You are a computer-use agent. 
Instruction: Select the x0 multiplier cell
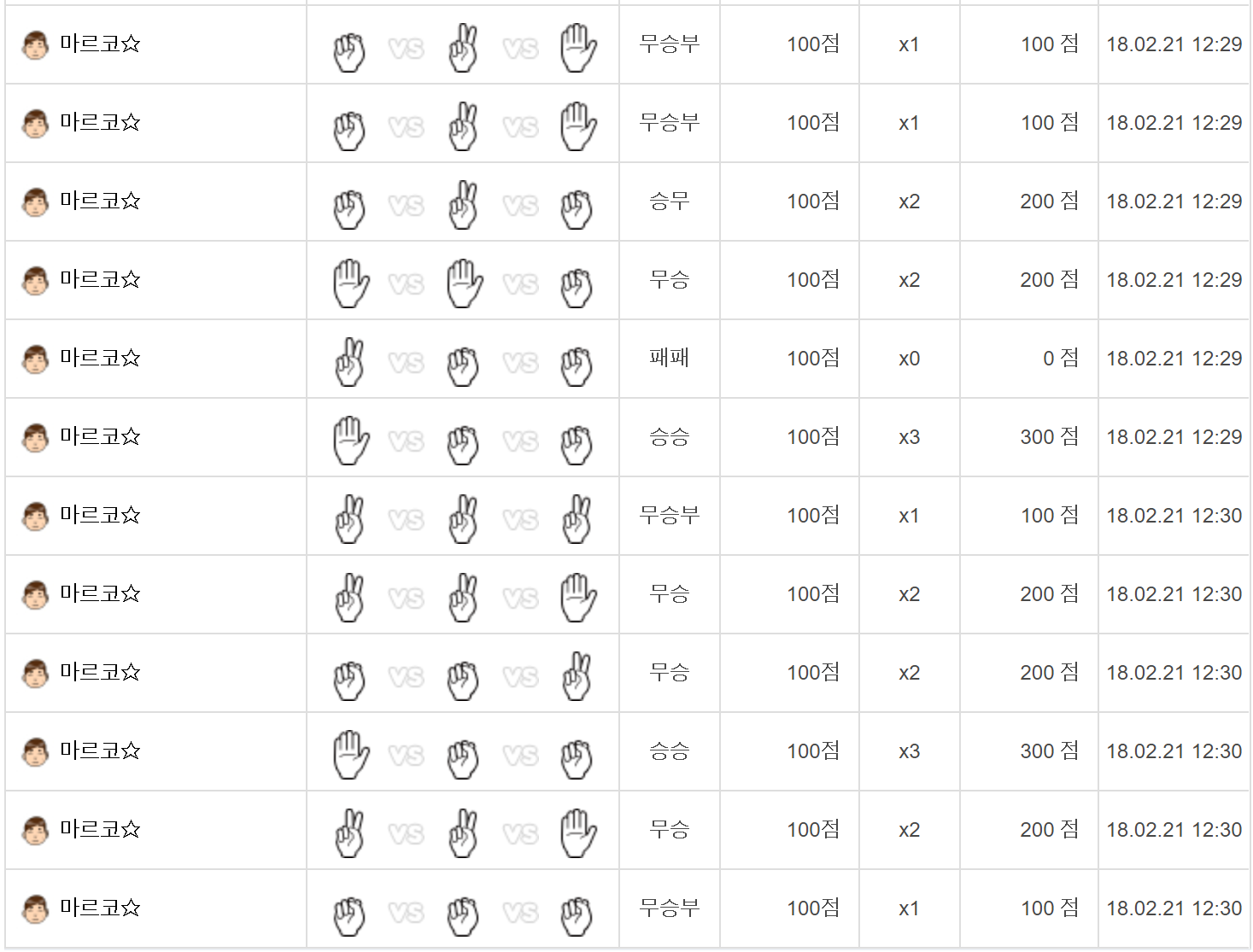[909, 359]
